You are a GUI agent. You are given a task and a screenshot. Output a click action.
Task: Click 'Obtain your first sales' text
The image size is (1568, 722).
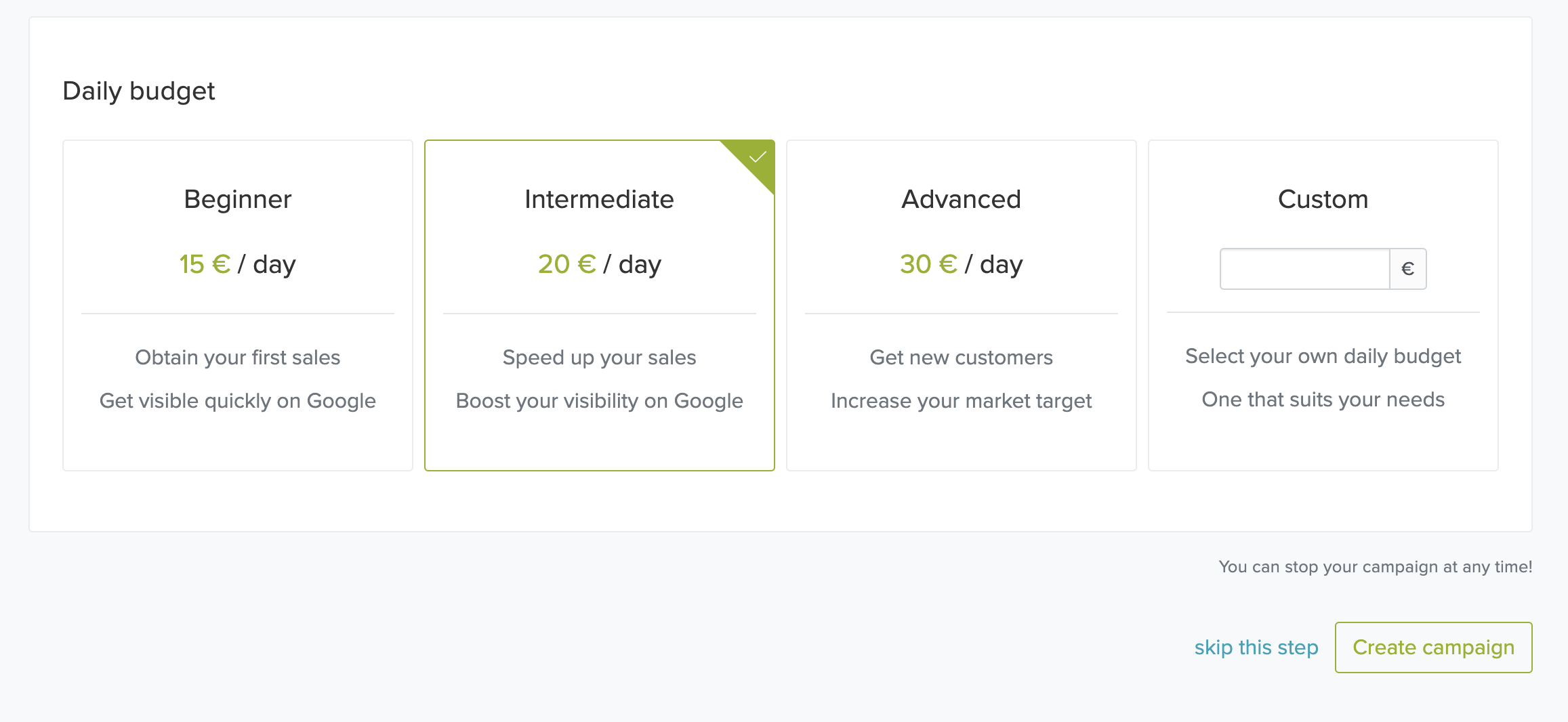238,358
